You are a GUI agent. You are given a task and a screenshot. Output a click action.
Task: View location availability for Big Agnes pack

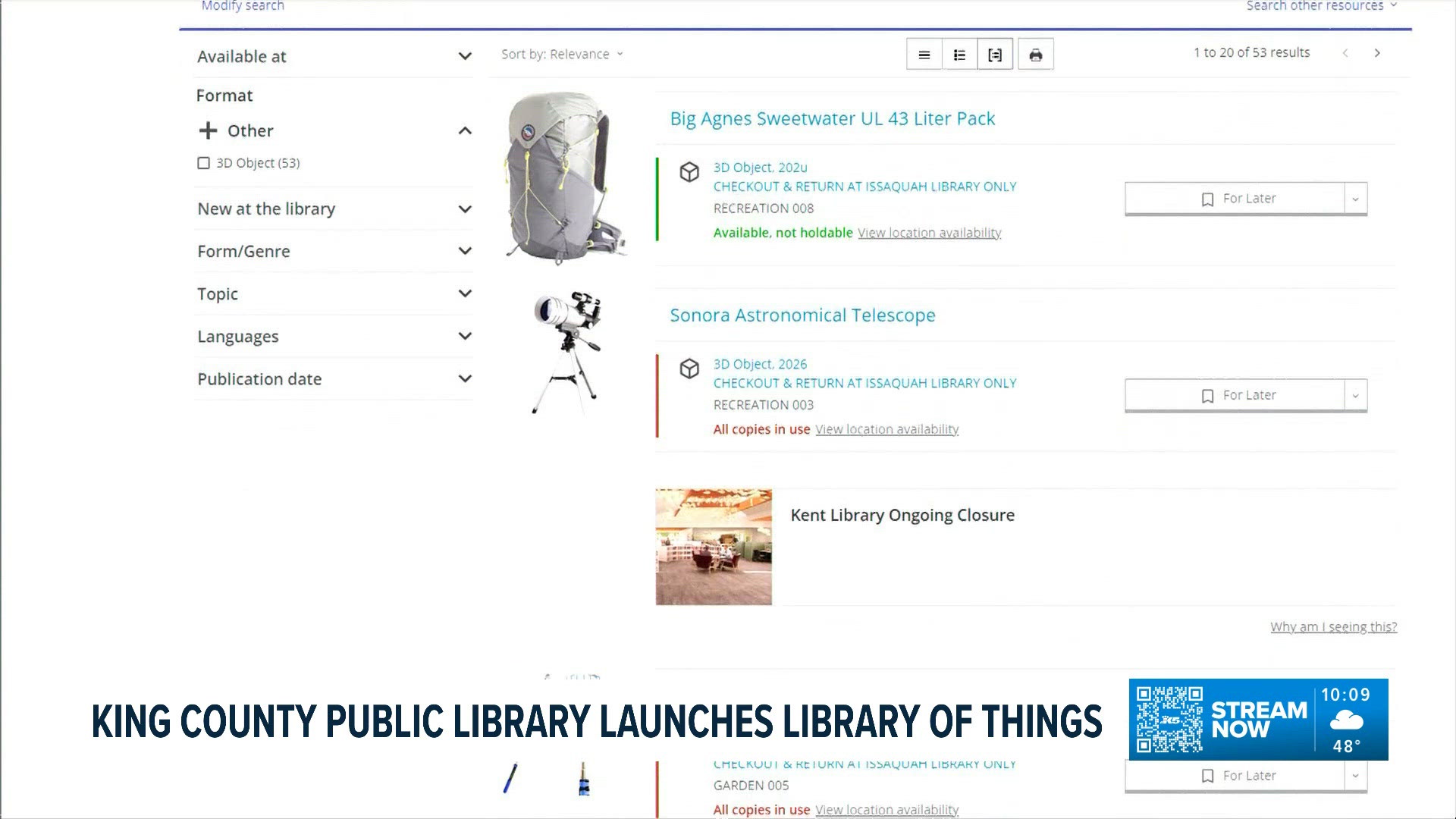[929, 233]
